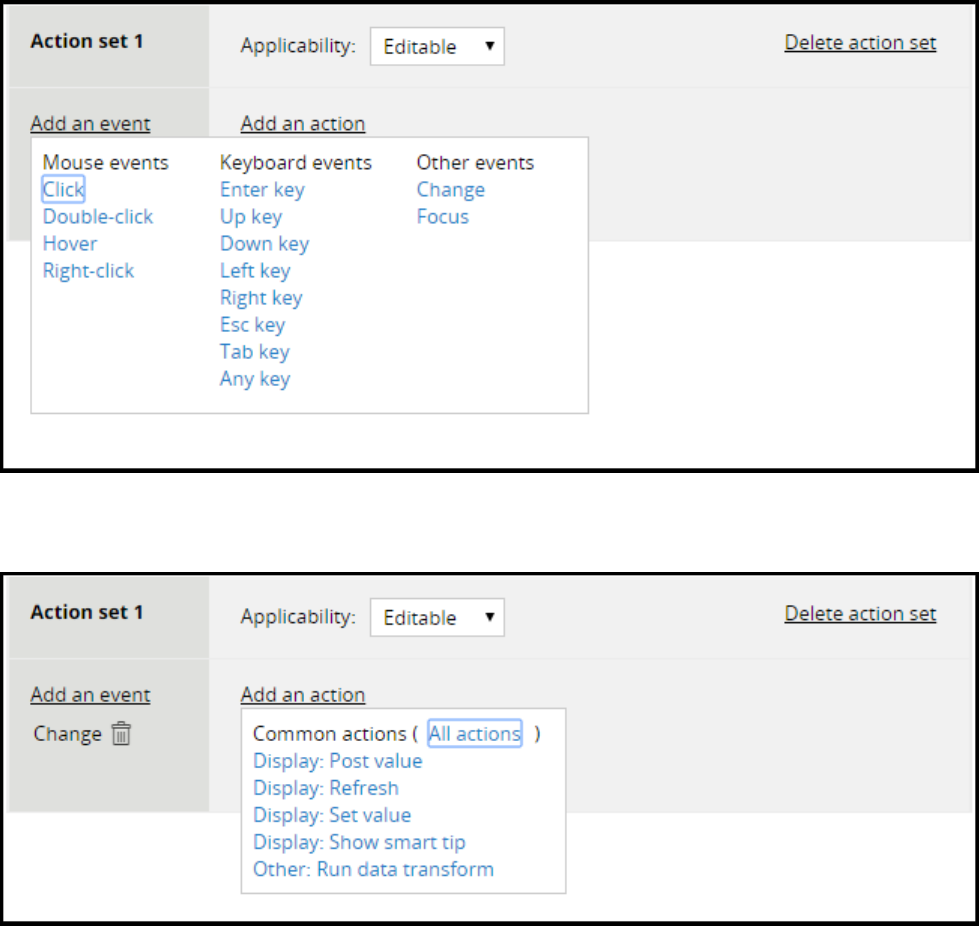The width and height of the screenshot is (979, 926).
Task: Select the Right-click mouse event
Action: click(88, 271)
